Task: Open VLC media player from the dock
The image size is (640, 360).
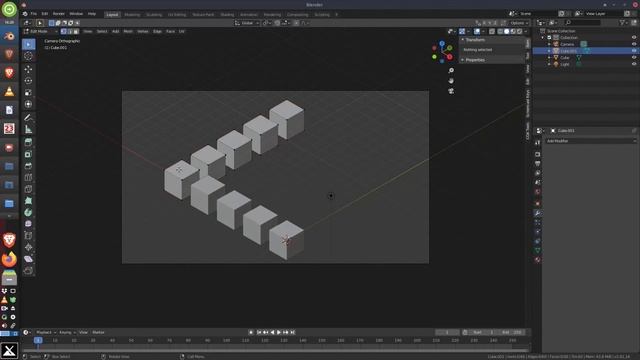Action: tap(9, 91)
